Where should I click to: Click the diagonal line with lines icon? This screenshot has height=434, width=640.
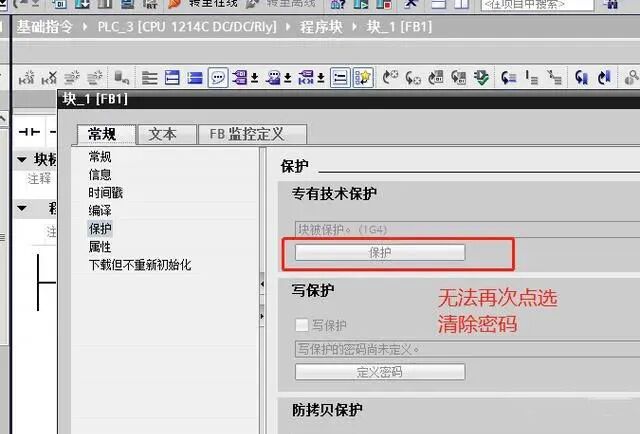click(555, 77)
